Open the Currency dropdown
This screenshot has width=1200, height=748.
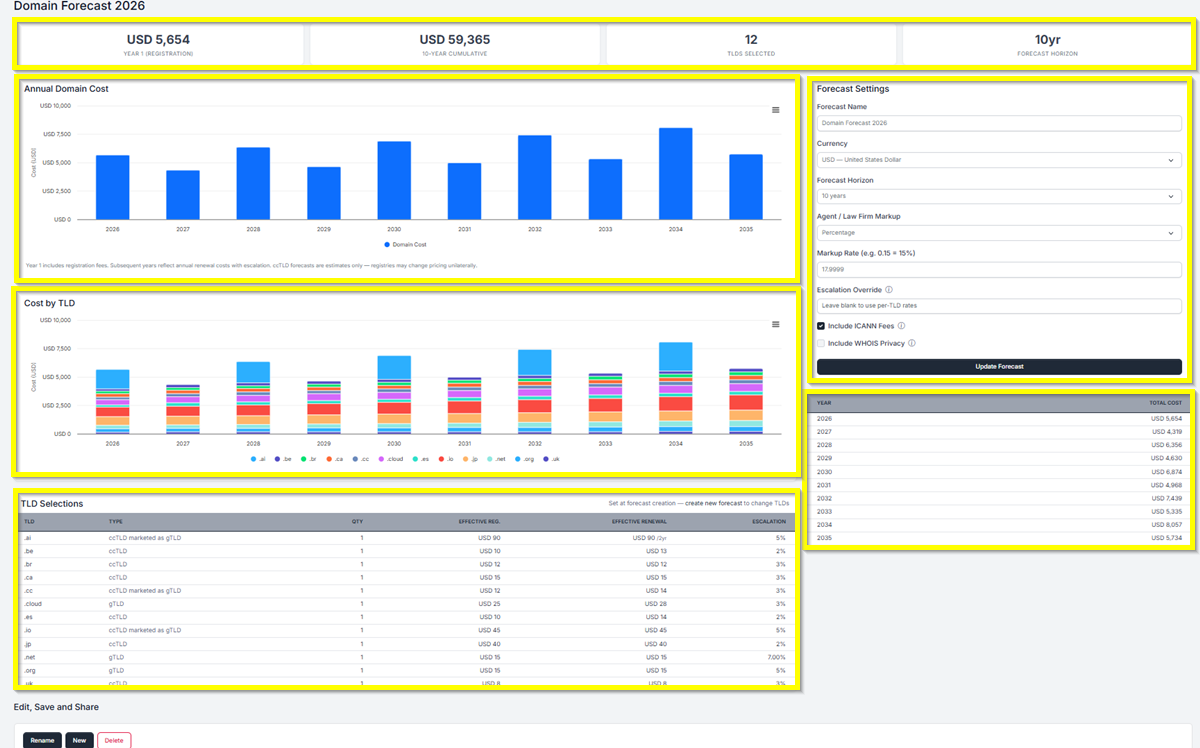997,159
